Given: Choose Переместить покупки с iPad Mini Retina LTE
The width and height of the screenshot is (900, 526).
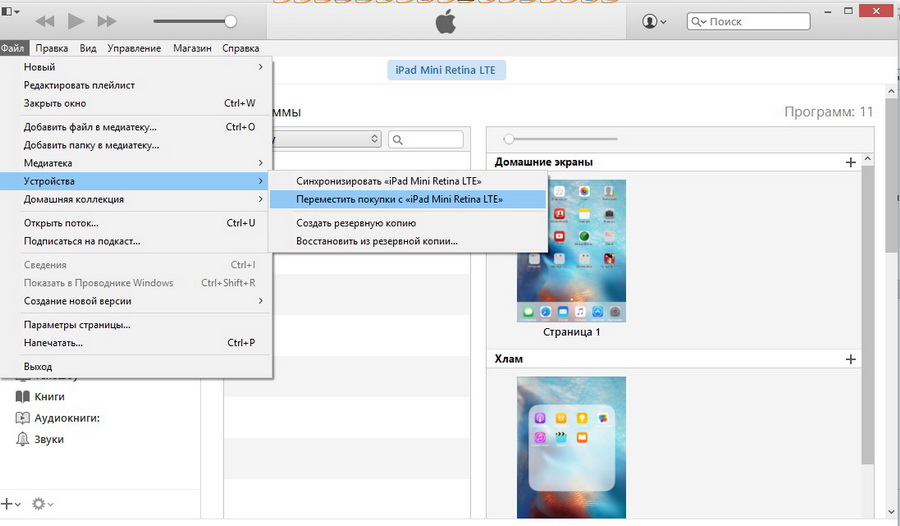Looking at the screenshot, I should (399, 199).
